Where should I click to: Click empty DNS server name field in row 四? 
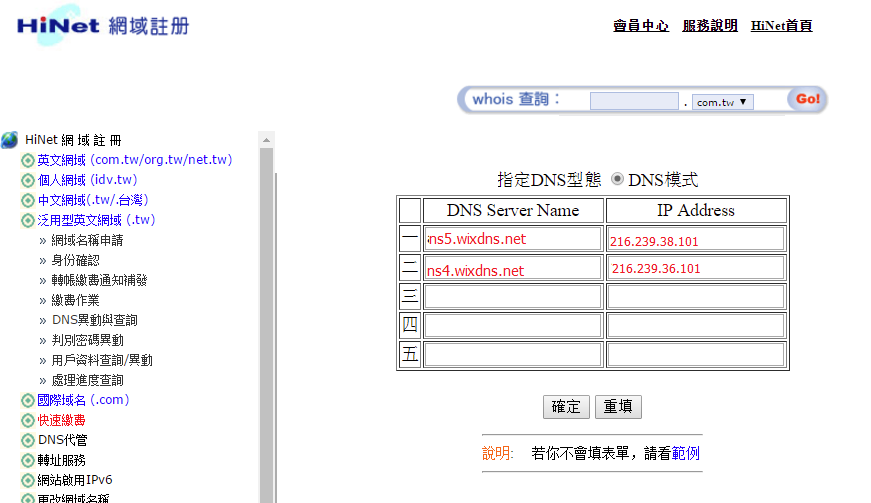pyautogui.click(x=513, y=325)
